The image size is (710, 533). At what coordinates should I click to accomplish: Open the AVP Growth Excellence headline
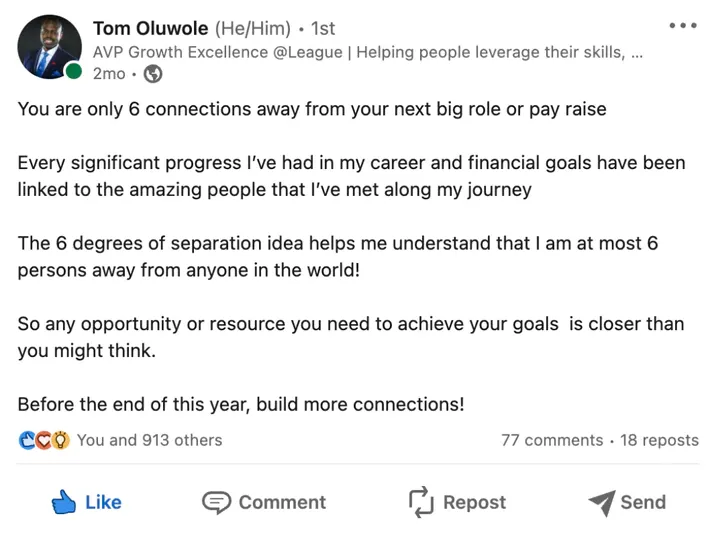click(x=368, y=52)
